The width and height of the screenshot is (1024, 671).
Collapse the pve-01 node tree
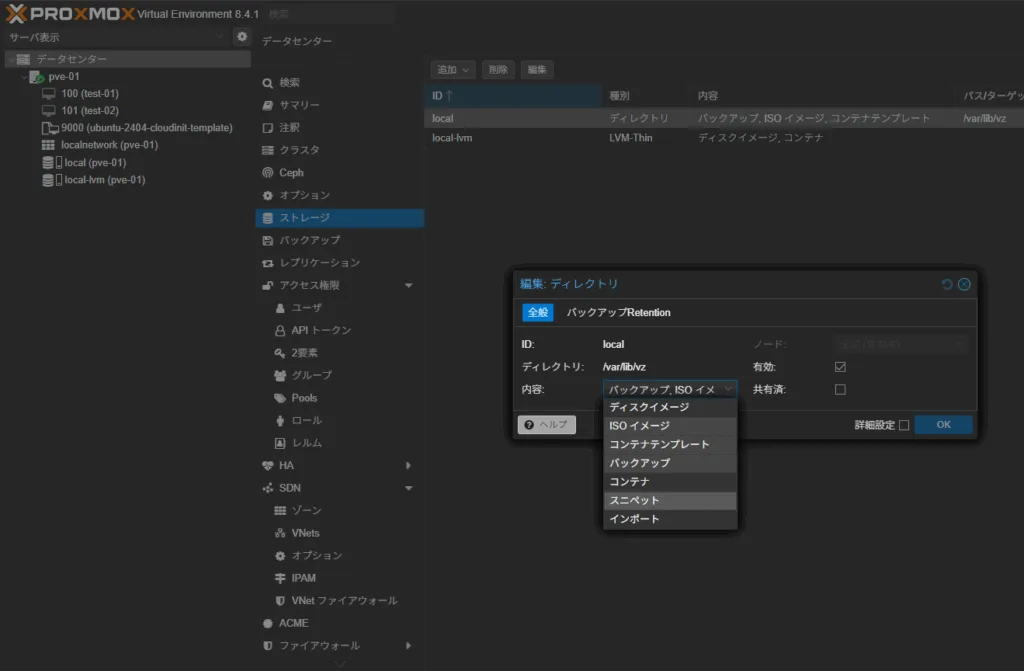click(24, 77)
